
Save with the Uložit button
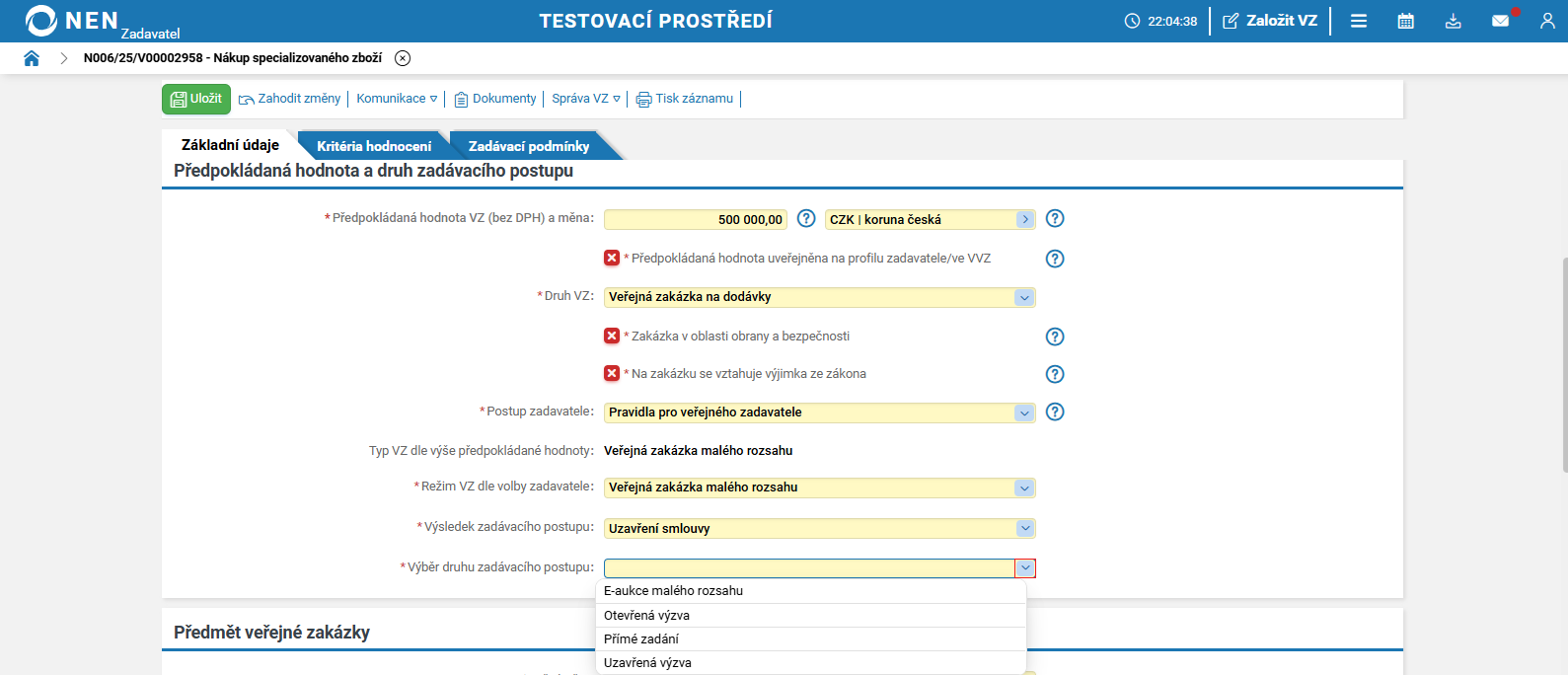point(196,99)
